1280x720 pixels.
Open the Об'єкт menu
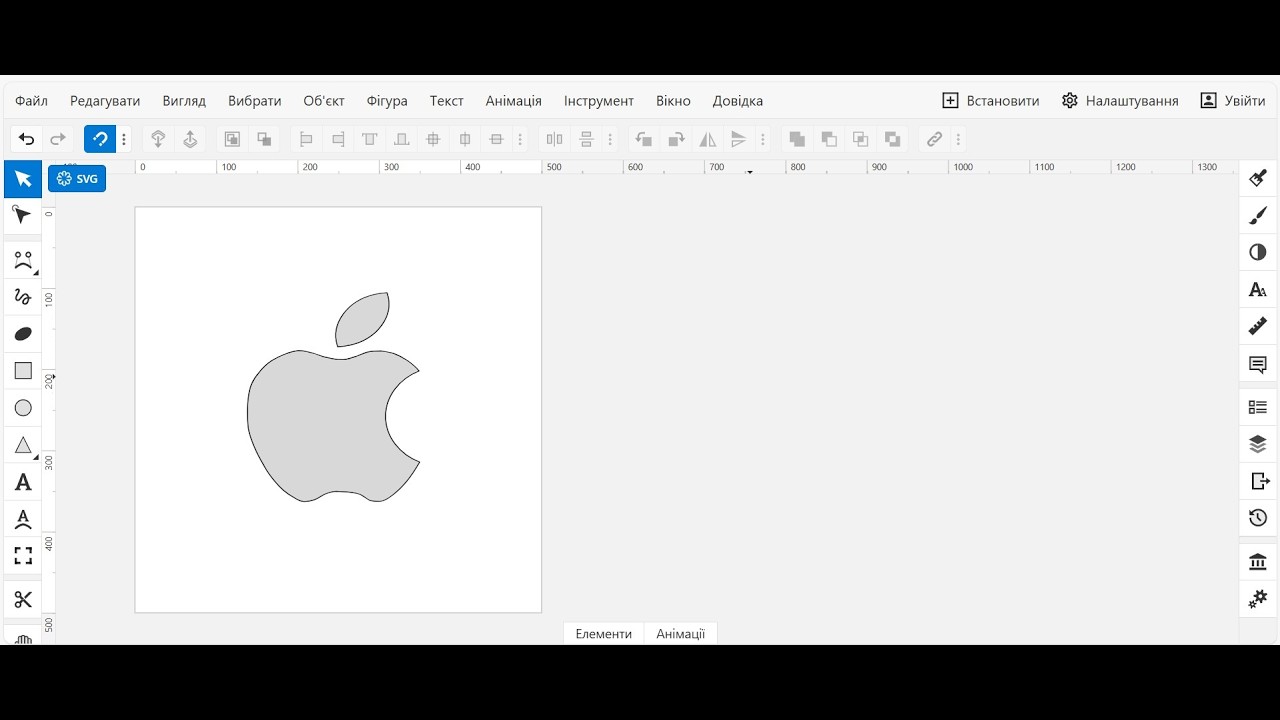pyautogui.click(x=324, y=101)
